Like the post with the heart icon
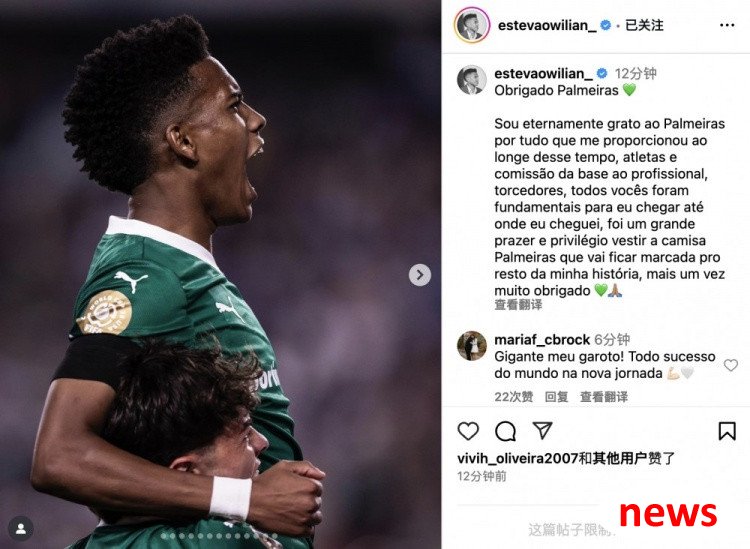Viewport: 750px width, 549px height. [x=468, y=431]
